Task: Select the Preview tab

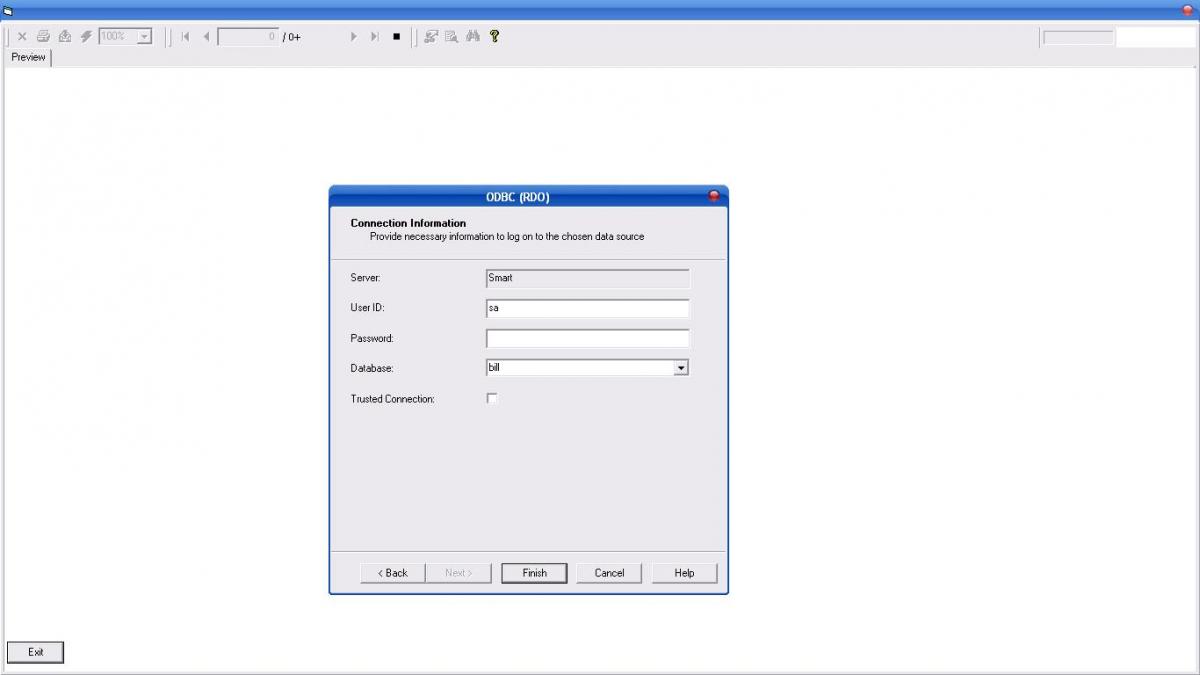Action: [x=28, y=57]
